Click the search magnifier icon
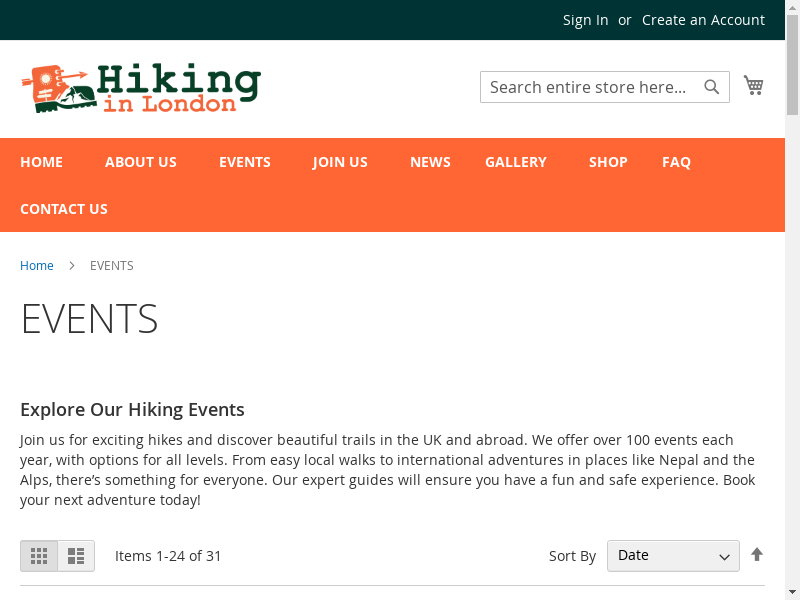This screenshot has height=600, width=800. tap(712, 87)
